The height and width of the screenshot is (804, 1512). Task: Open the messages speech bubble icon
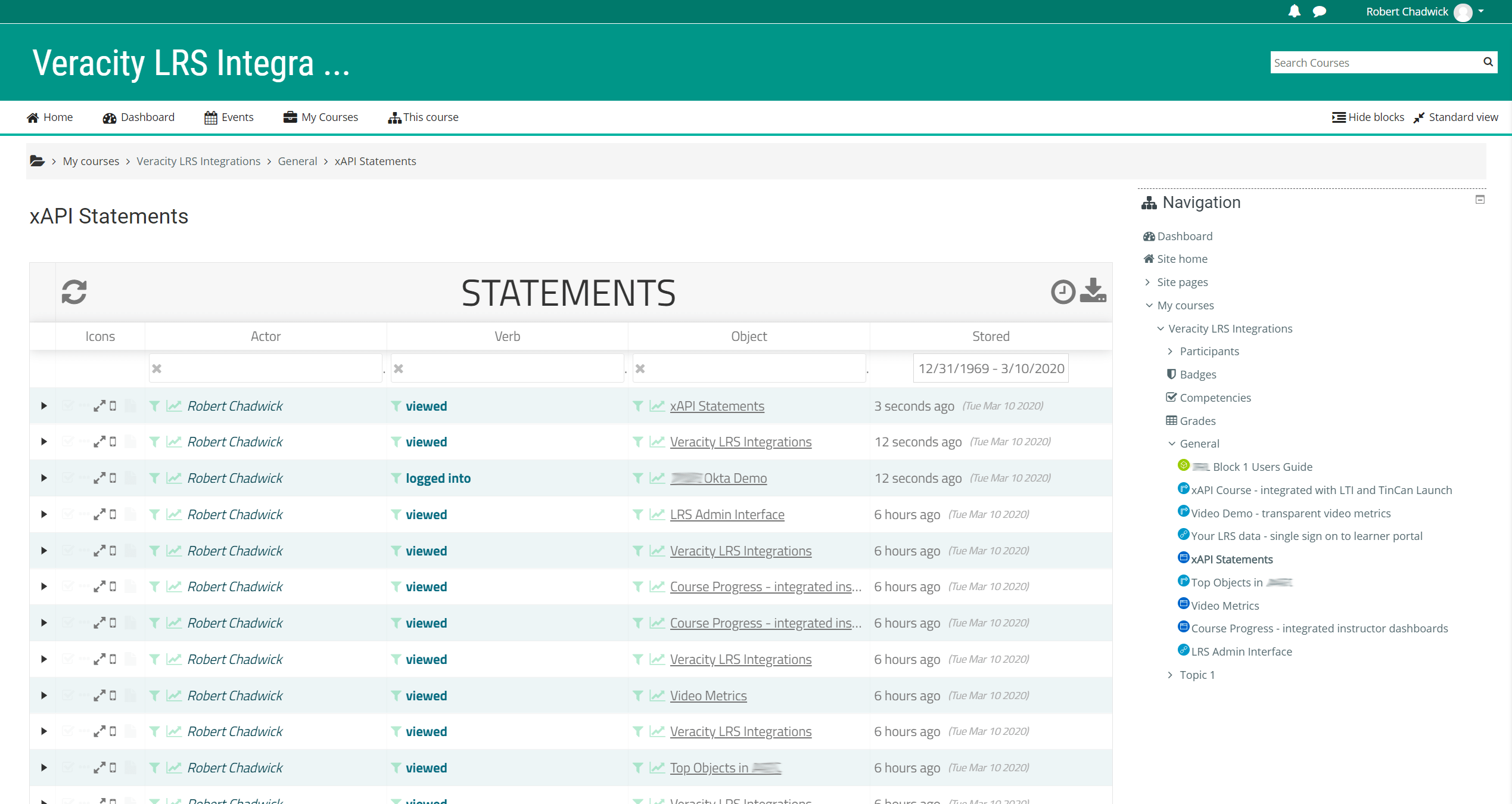(x=1320, y=11)
